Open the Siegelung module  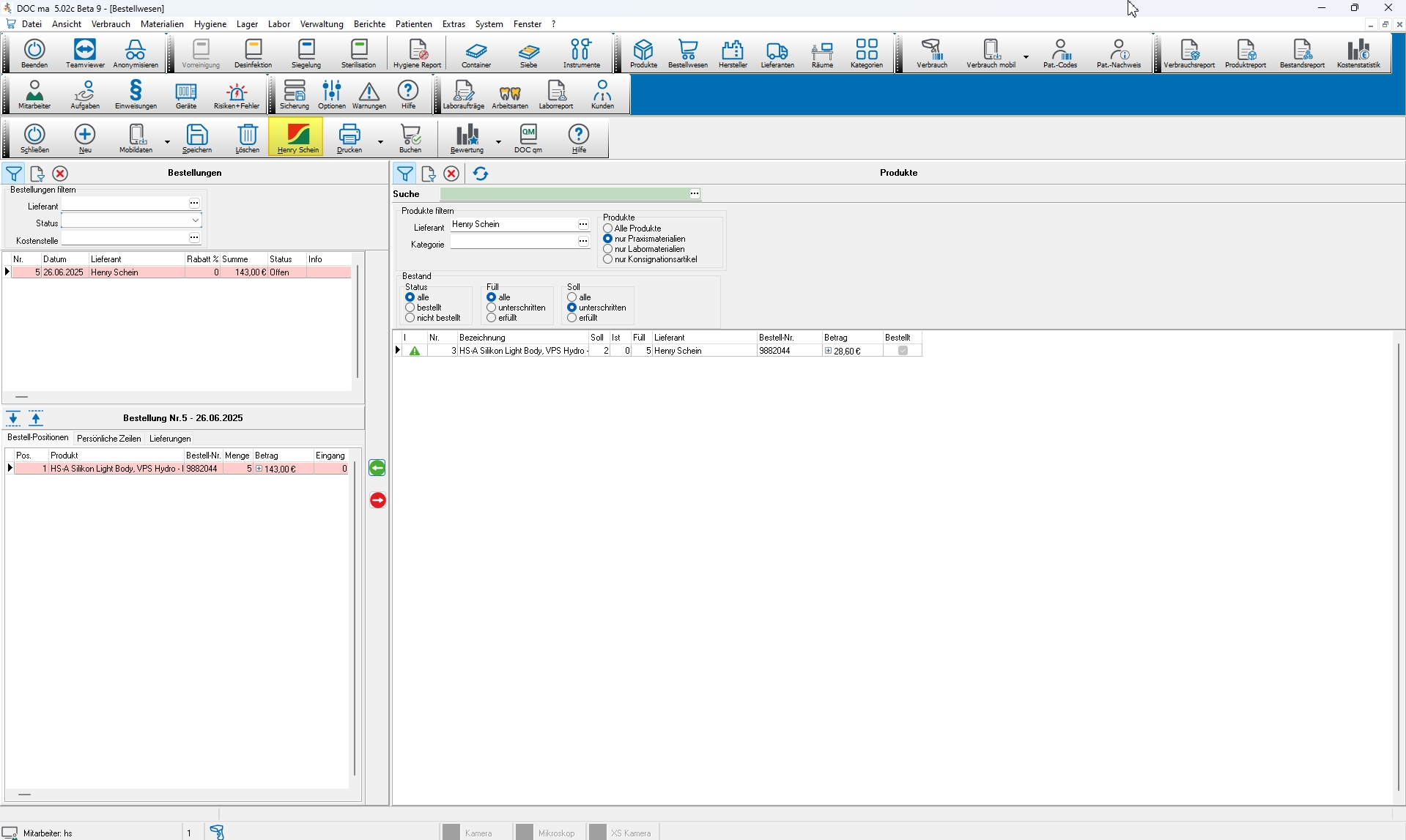coord(306,53)
